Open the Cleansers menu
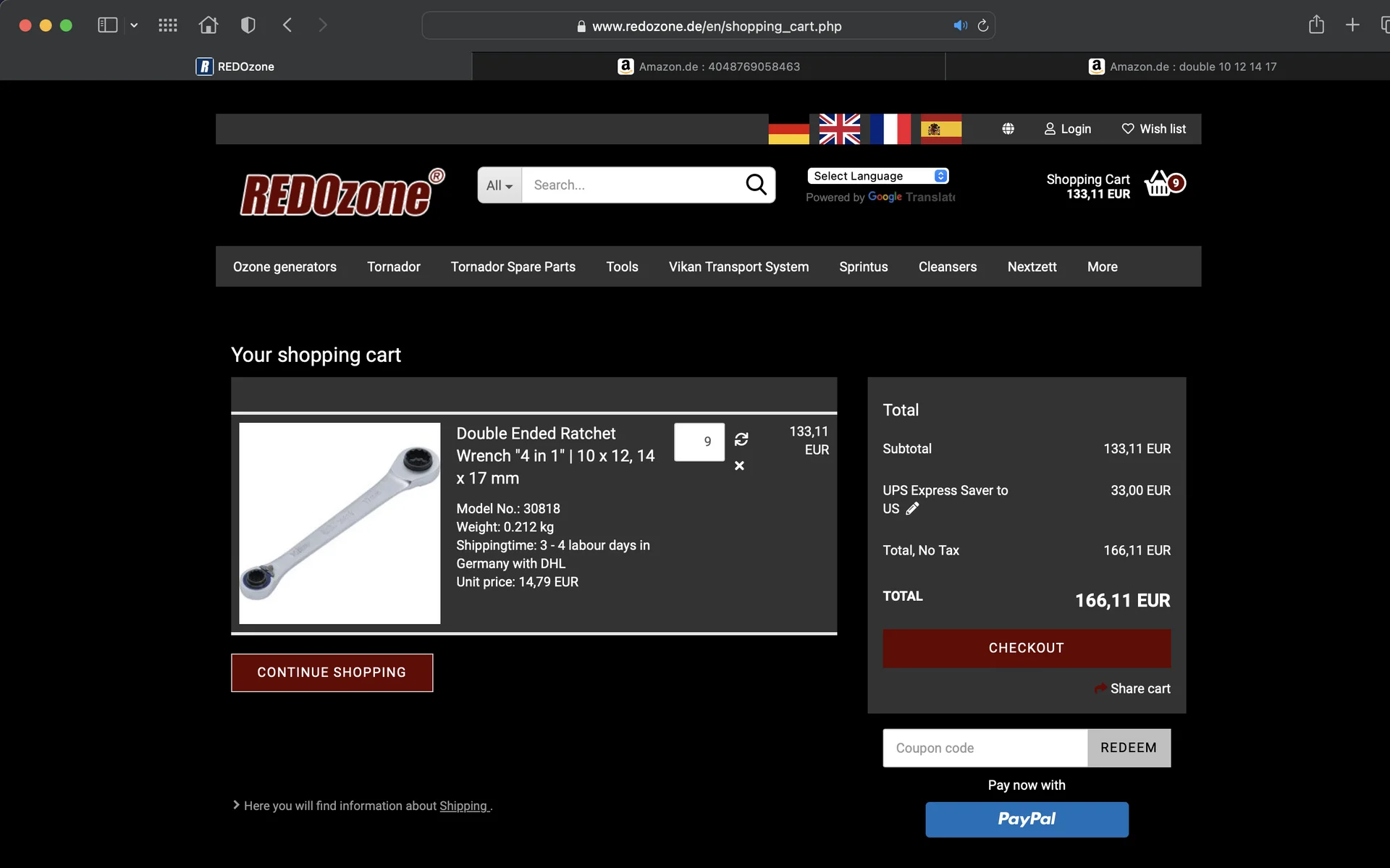This screenshot has height=868, width=1390. (x=948, y=266)
